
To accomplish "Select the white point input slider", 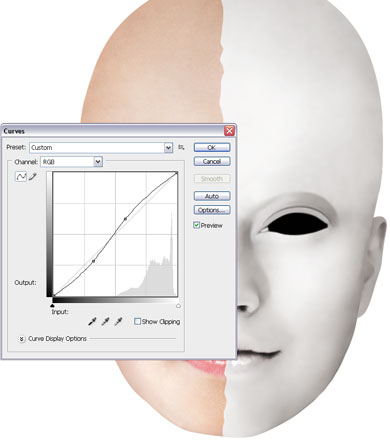I will (x=178, y=305).
